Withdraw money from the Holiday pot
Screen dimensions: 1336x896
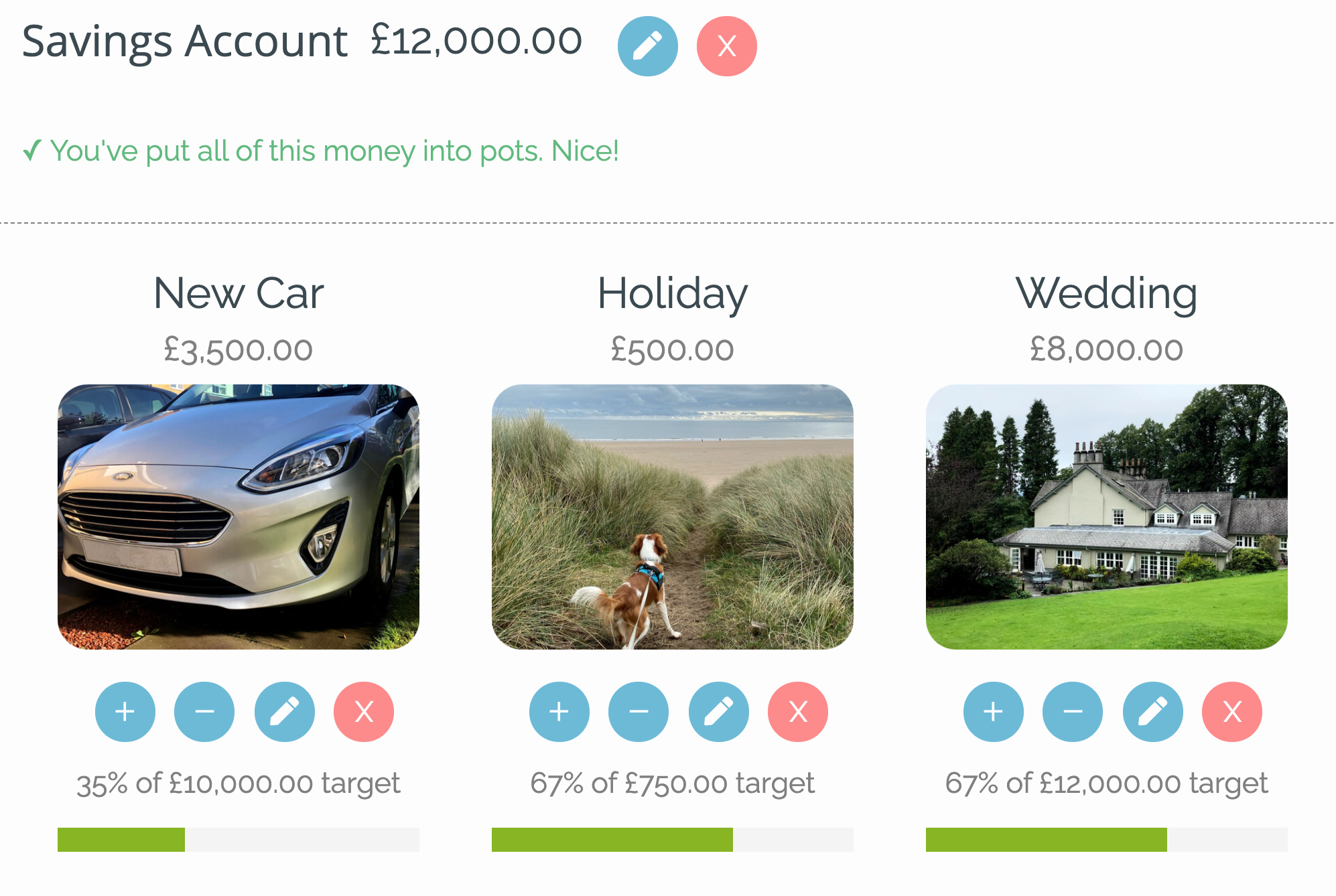638,712
